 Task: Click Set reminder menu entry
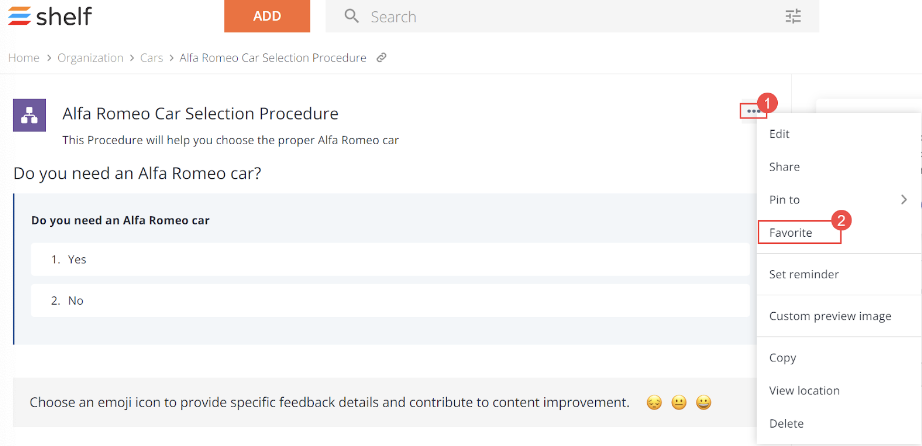(x=804, y=274)
